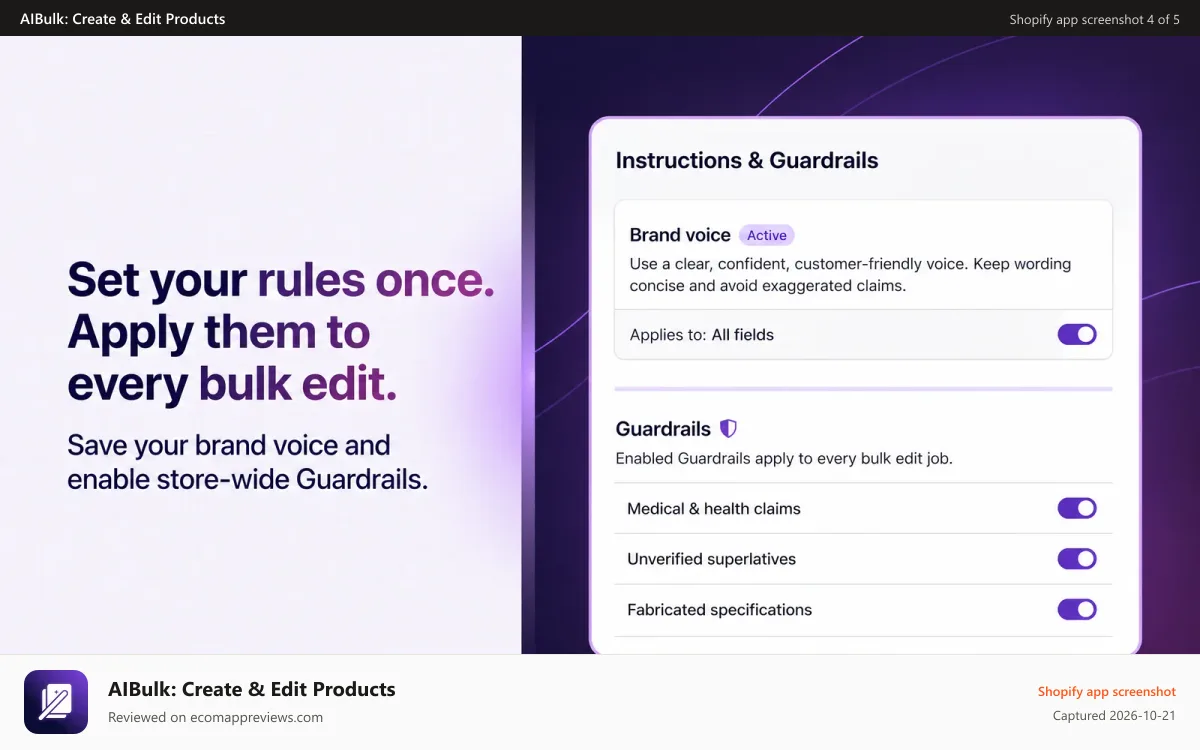Click 'Shopify app screenshot 4 of 5' counter
This screenshot has height=750, width=1200.
click(x=1094, y=19)
